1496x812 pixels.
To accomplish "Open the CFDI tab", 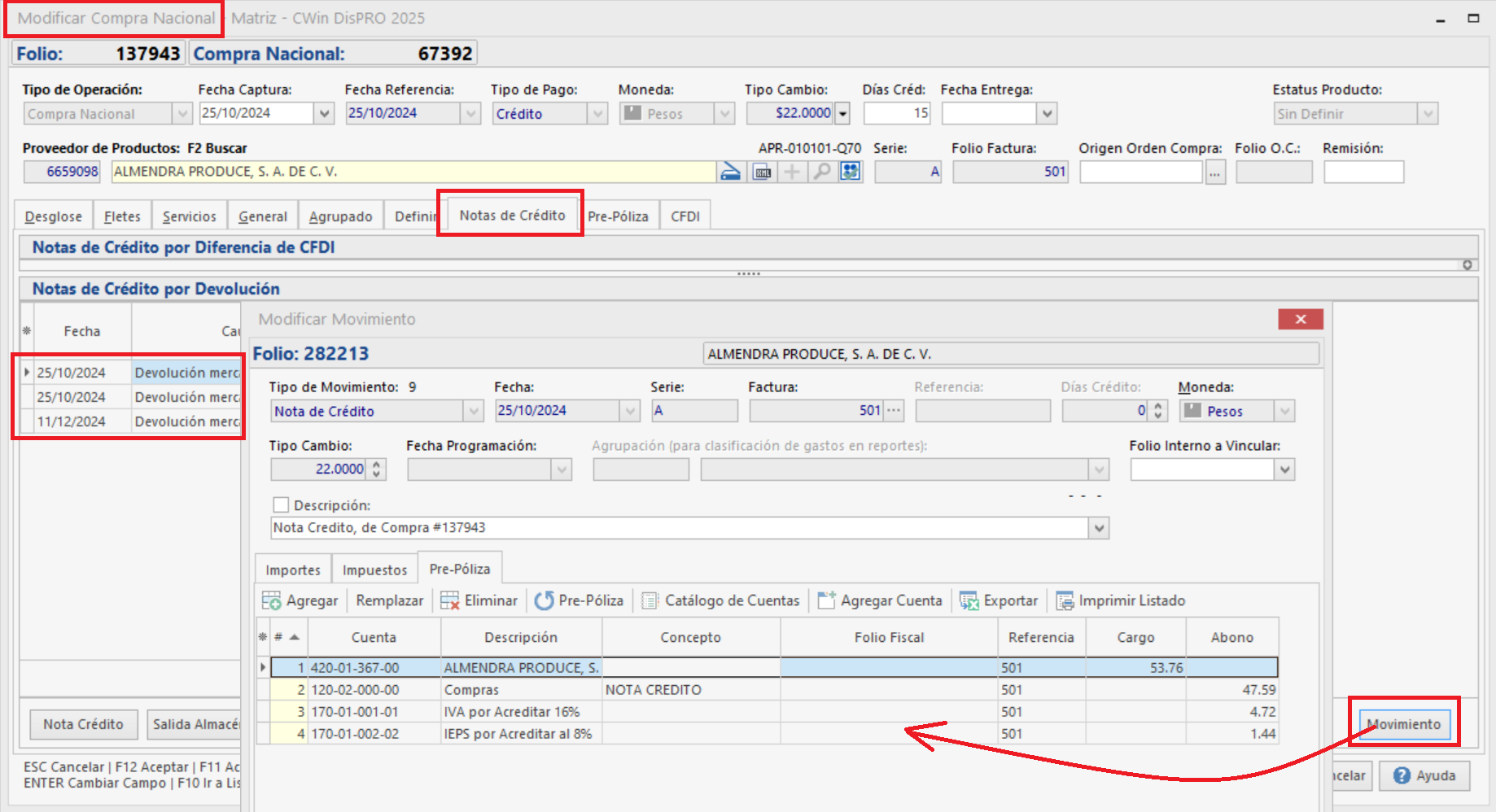I will (x=685, y=216).
